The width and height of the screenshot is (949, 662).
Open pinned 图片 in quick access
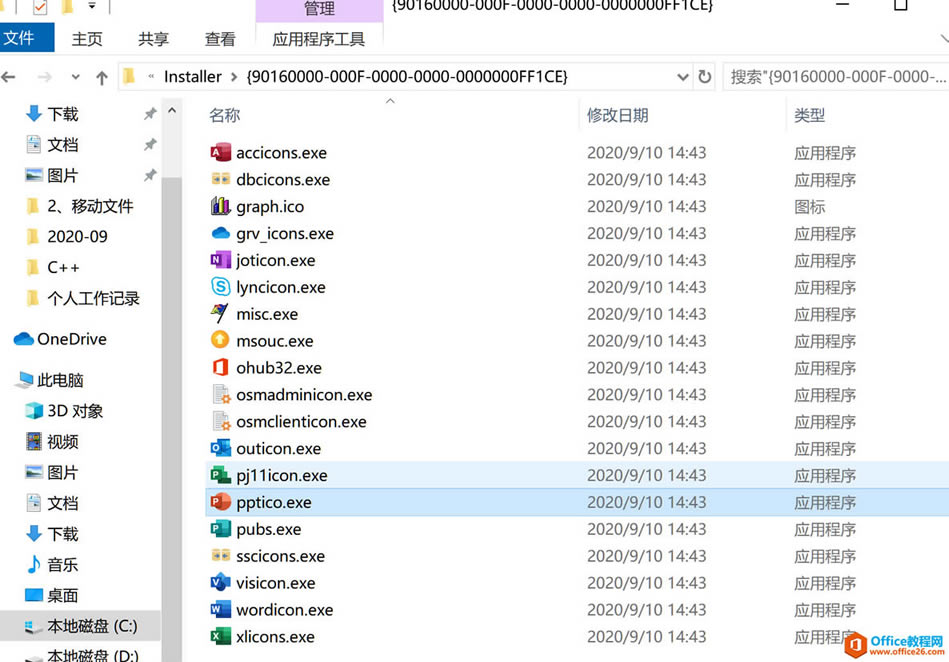63,175
